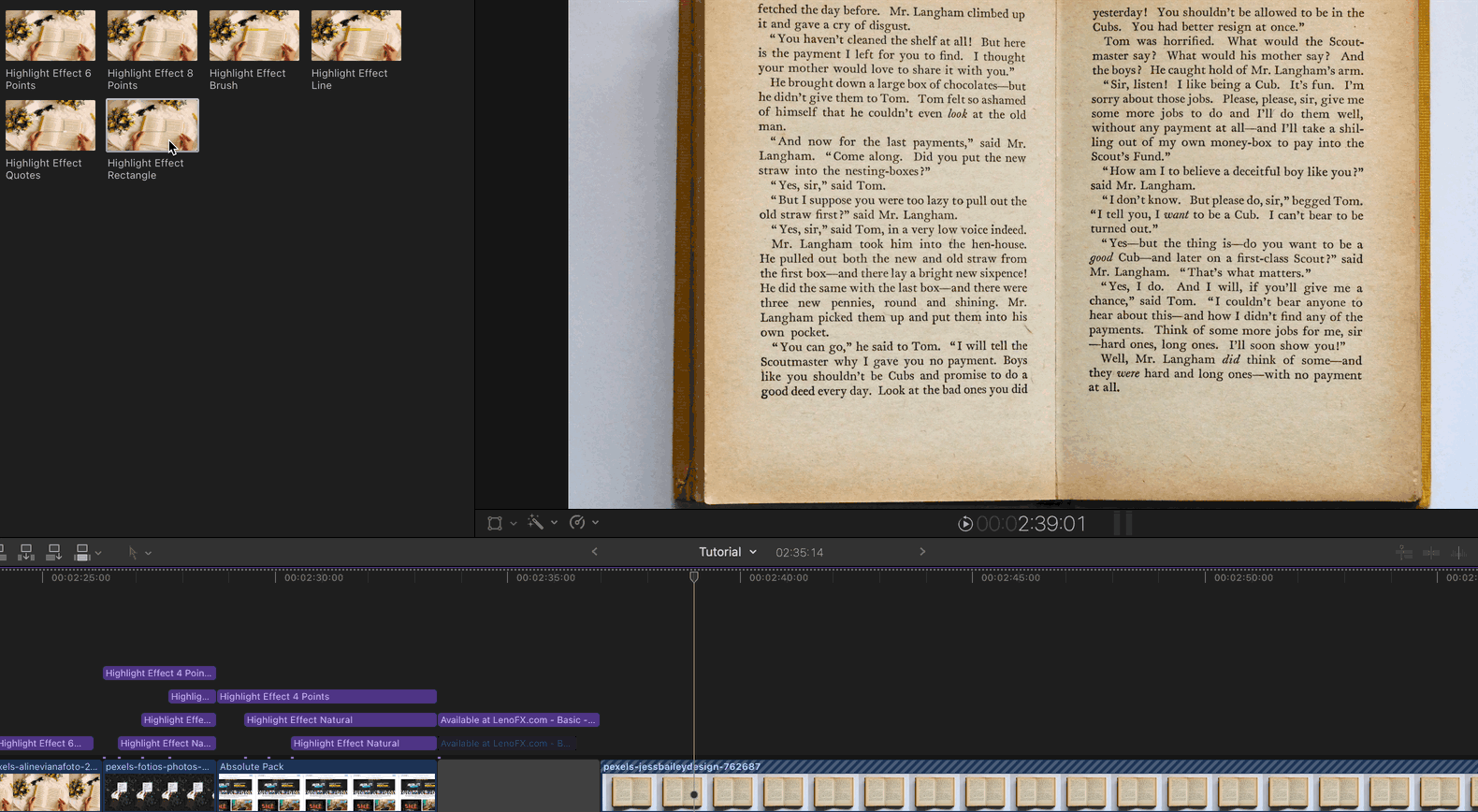Select the Highlight Effect Quotes thumbnail

(51, 125)
